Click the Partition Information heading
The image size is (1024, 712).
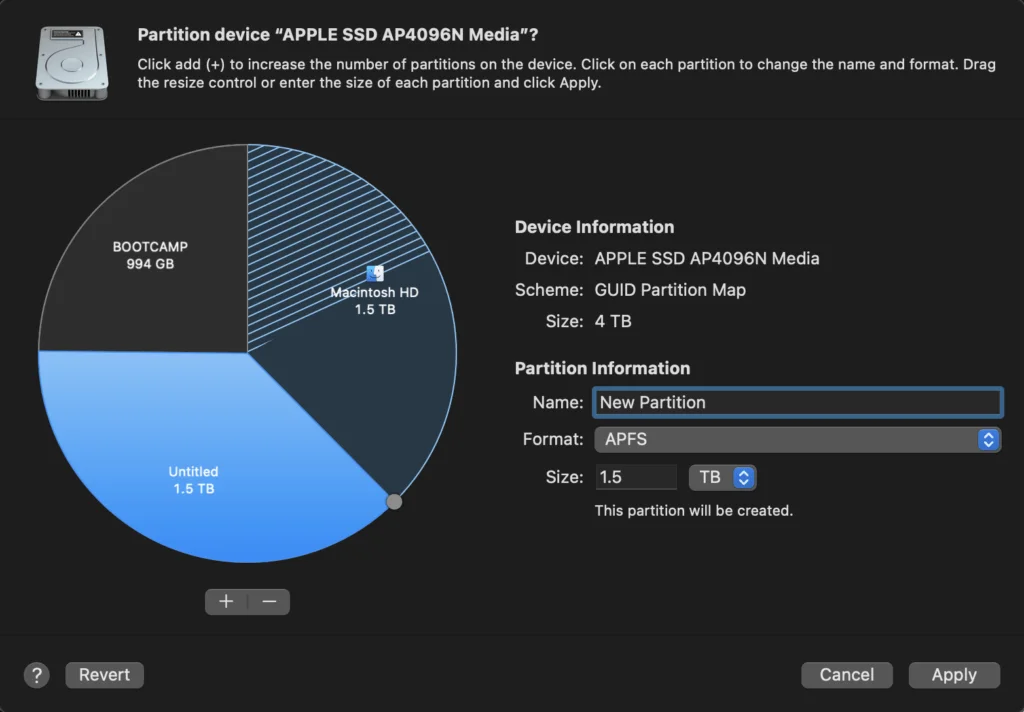[602, 368]
